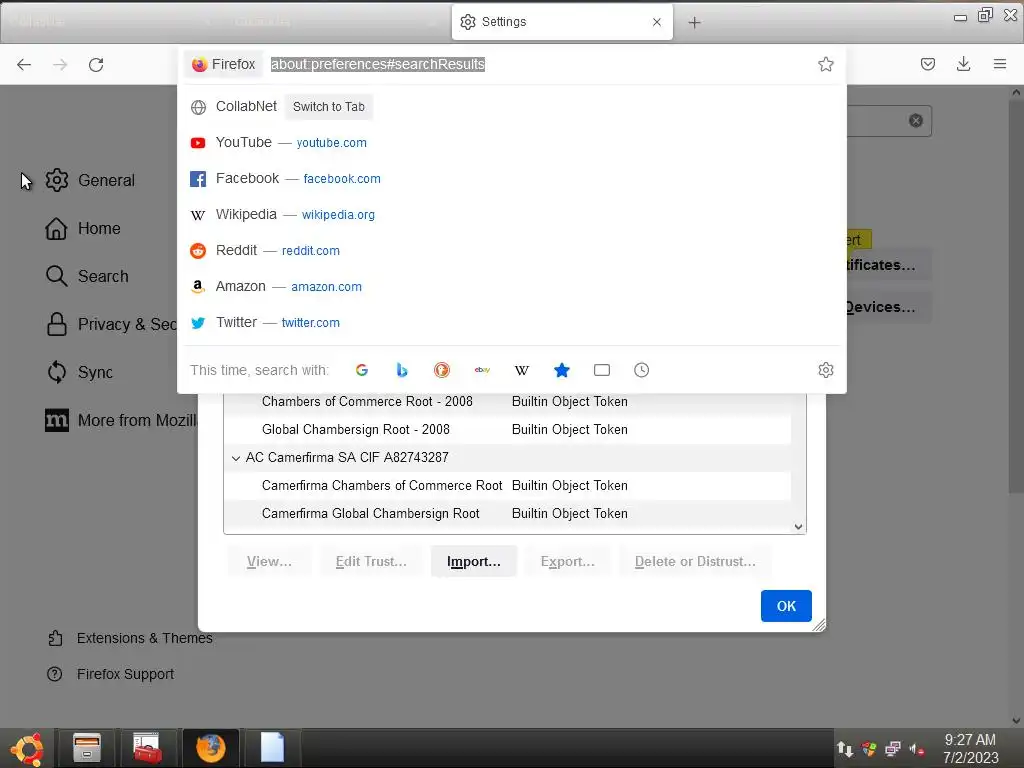Click the View... button
The height and width of the screenshot is (768, 1024).
click(269, 562)
